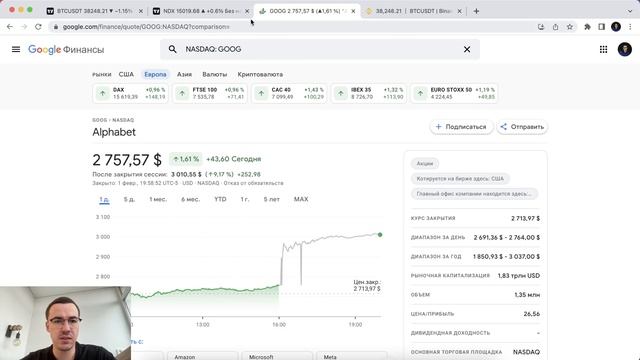Image resolution: width=640 pixels, height=360 pixels.
Task: Click the NASDAQ breadcrumb link
Action: click(123, 120)
